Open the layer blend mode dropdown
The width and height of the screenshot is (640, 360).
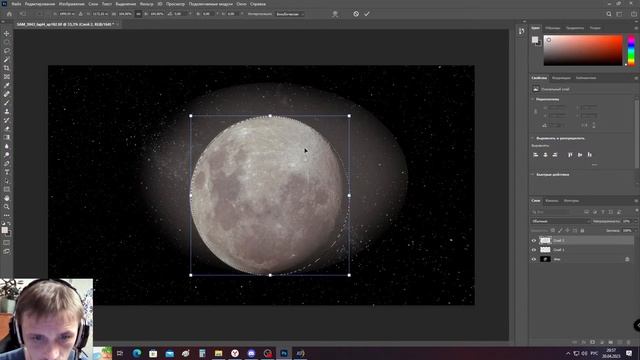(561, 221)
